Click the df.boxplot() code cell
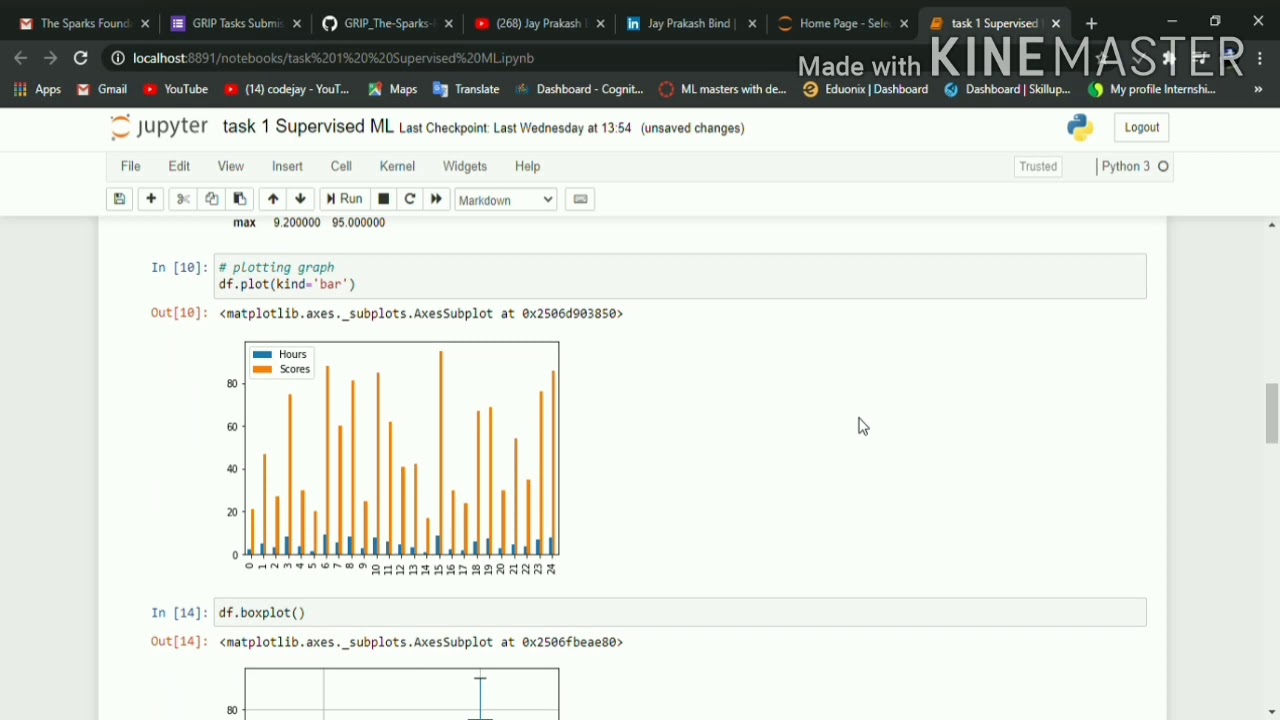The width and height of the screenshot is (1280, 720). [x=680, y=612]
